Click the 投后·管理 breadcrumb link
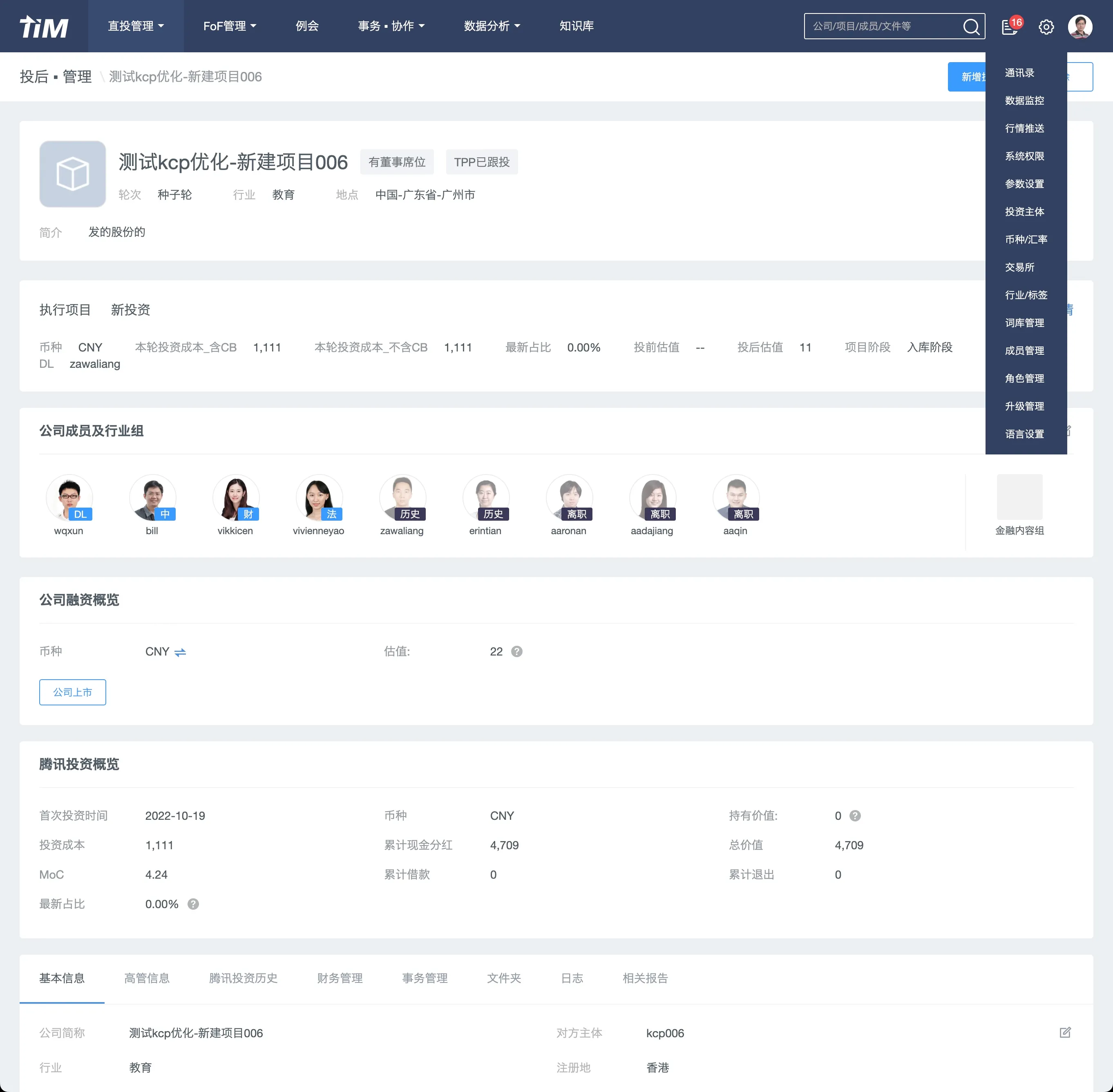1113x1092 pixels. (56, 77)
